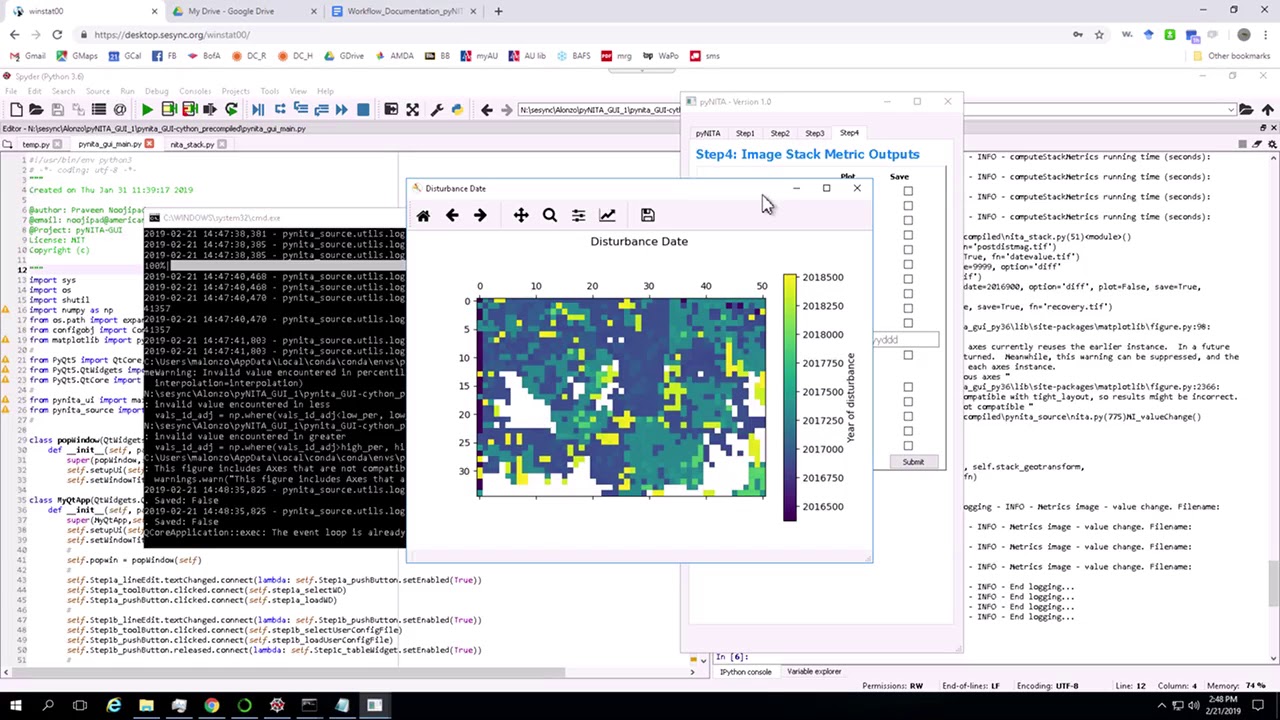Open the Tools menu in Spyder
Image resolution: width=1280 pixels, height=720 pixels.
[x=269, y=91]
